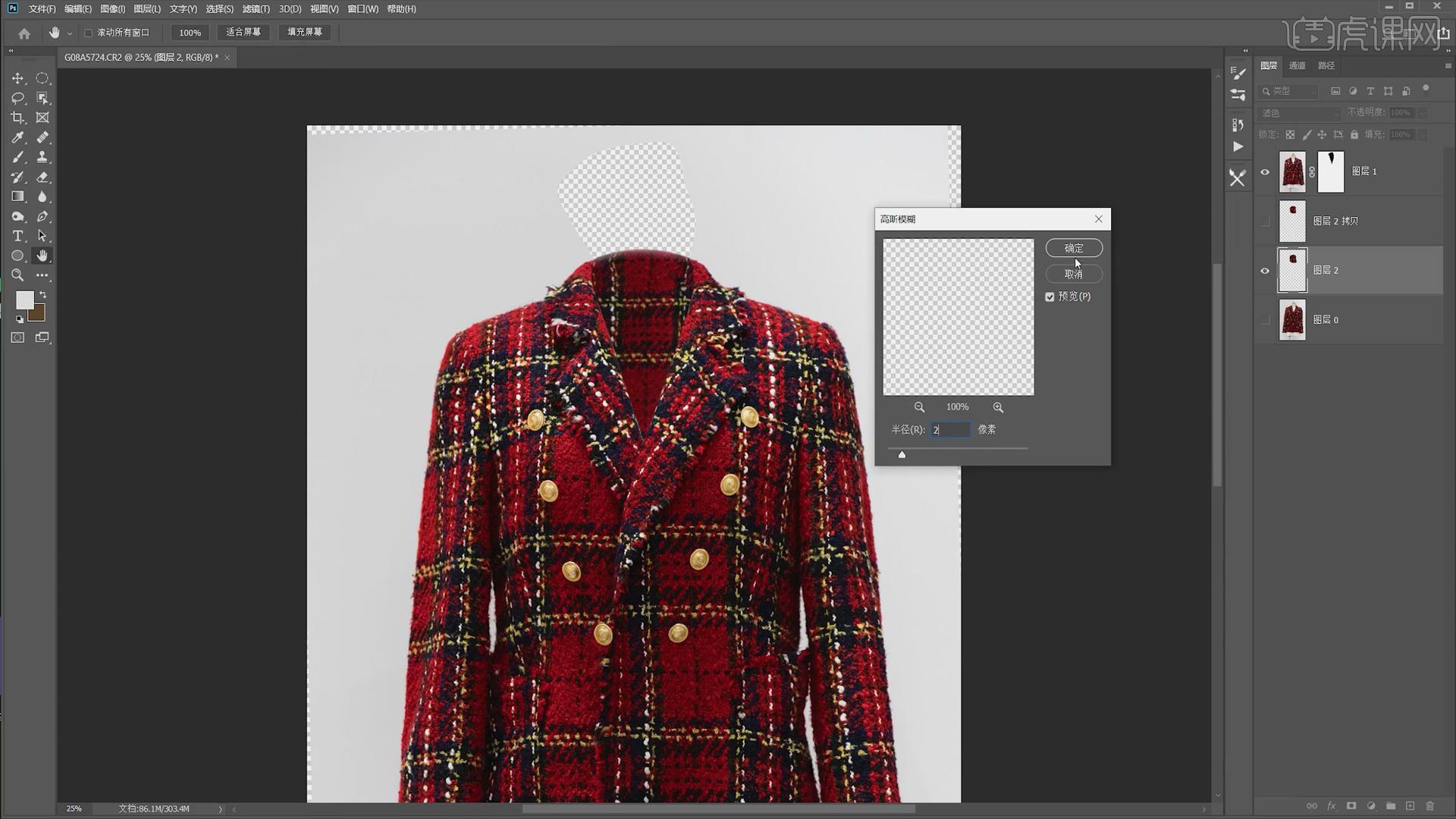Select the Eyedropper tool
The height and width of the screenshot is (819, 1456).
pos(17,137)
